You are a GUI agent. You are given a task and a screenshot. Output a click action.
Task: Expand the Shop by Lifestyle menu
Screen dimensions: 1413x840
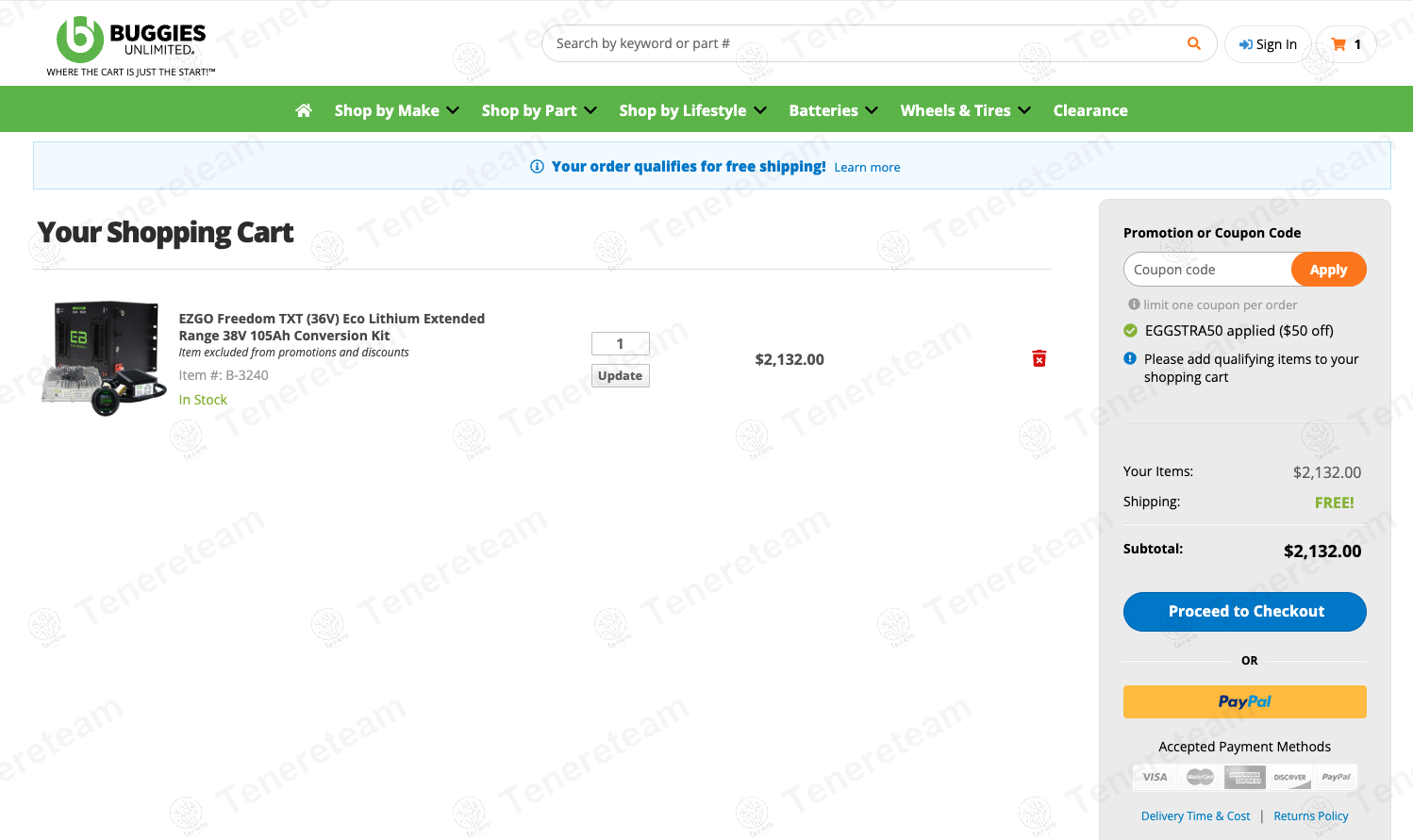[x=692, y=110]
